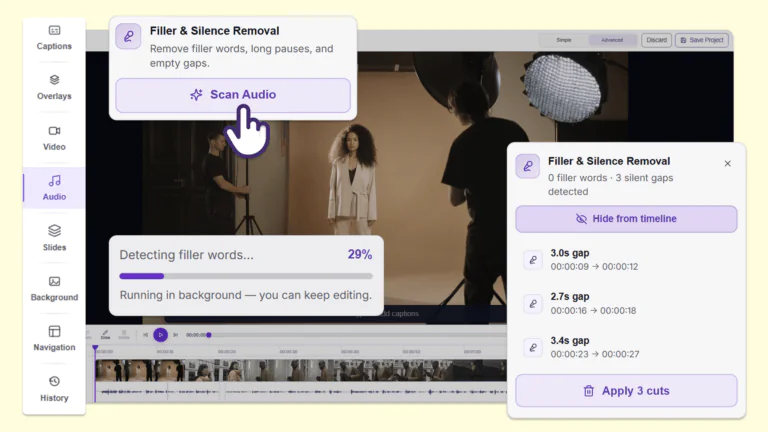Click the Draw pencil tool above timeline
Image resolution: width=768 pixels, height=432 pixels.
pos(105,335)
